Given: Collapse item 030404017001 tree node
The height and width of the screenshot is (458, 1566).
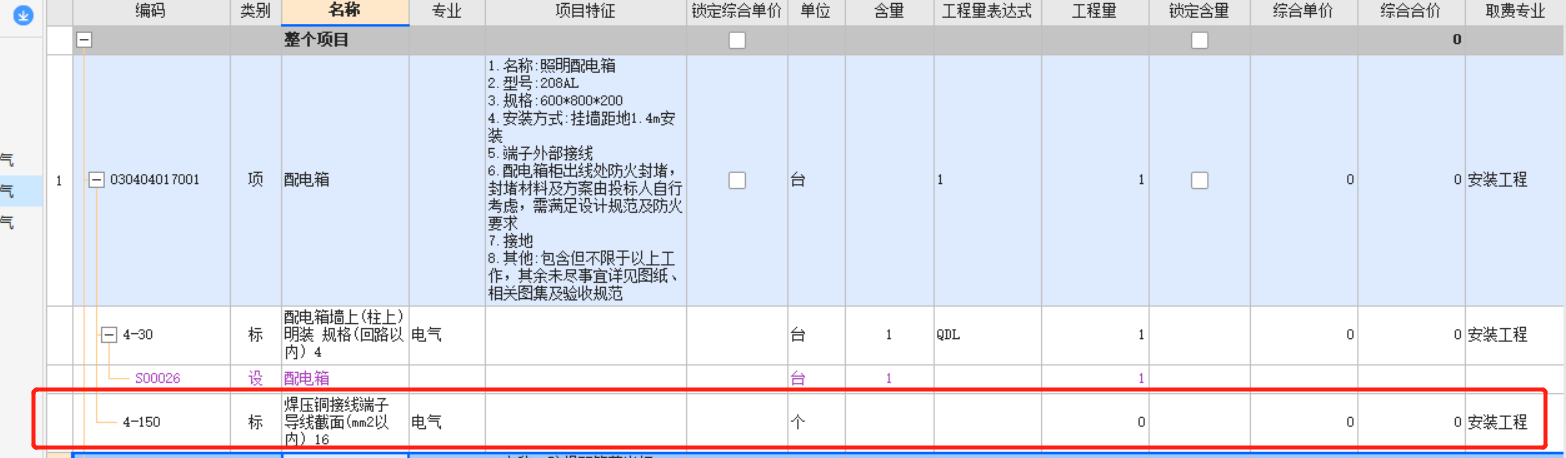Looking at the screenshot, I should tap(97, 180).
